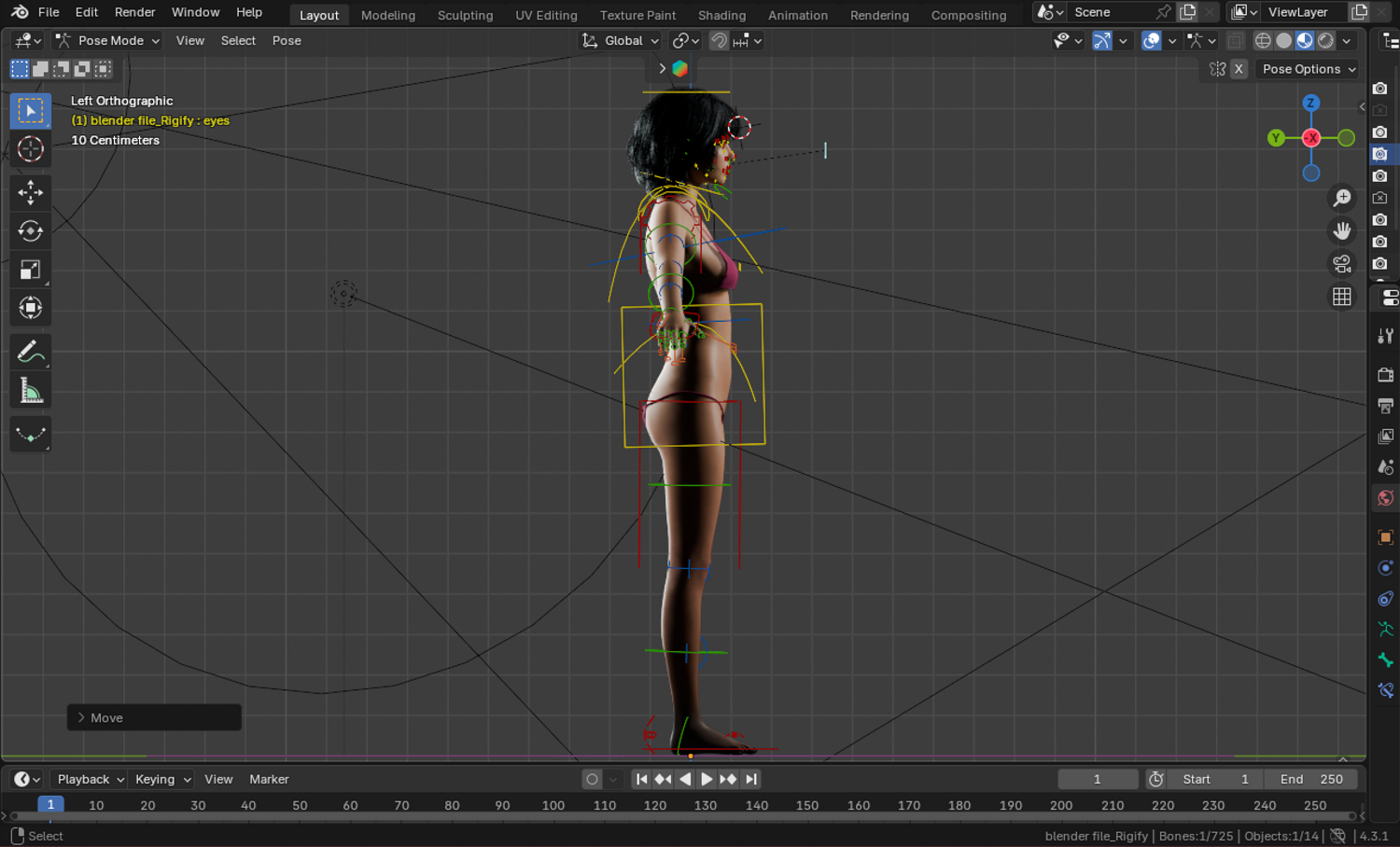Open the Bone properties tab

point(1385,660)
